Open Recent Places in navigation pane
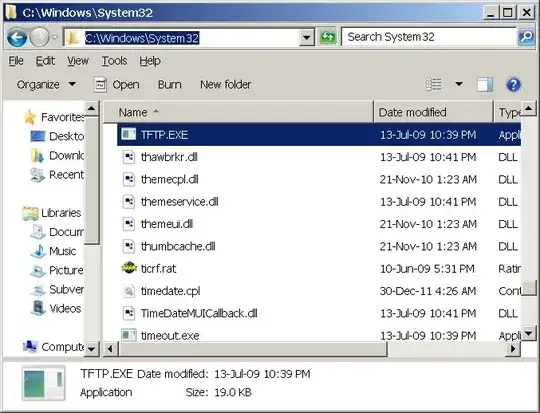 58,175
